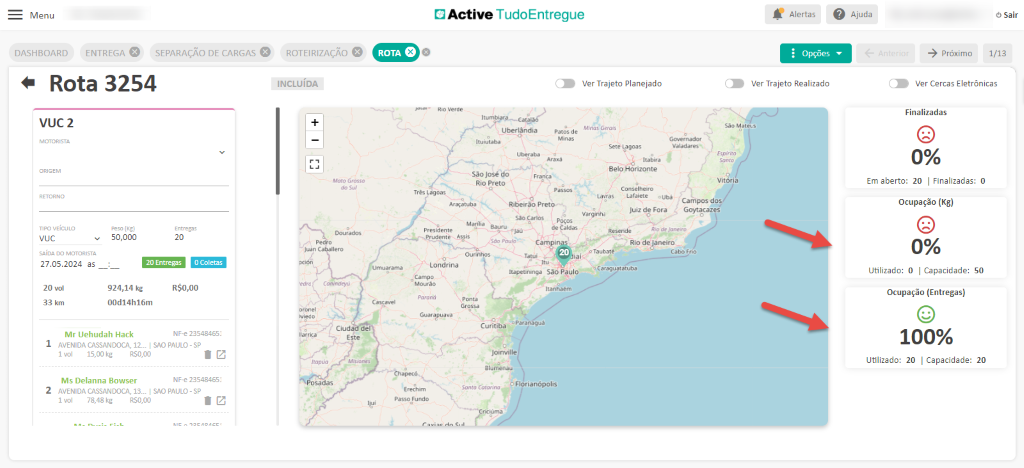Click the map marker labeled 20
The image size is (1024, 468).
coord(564,255)
